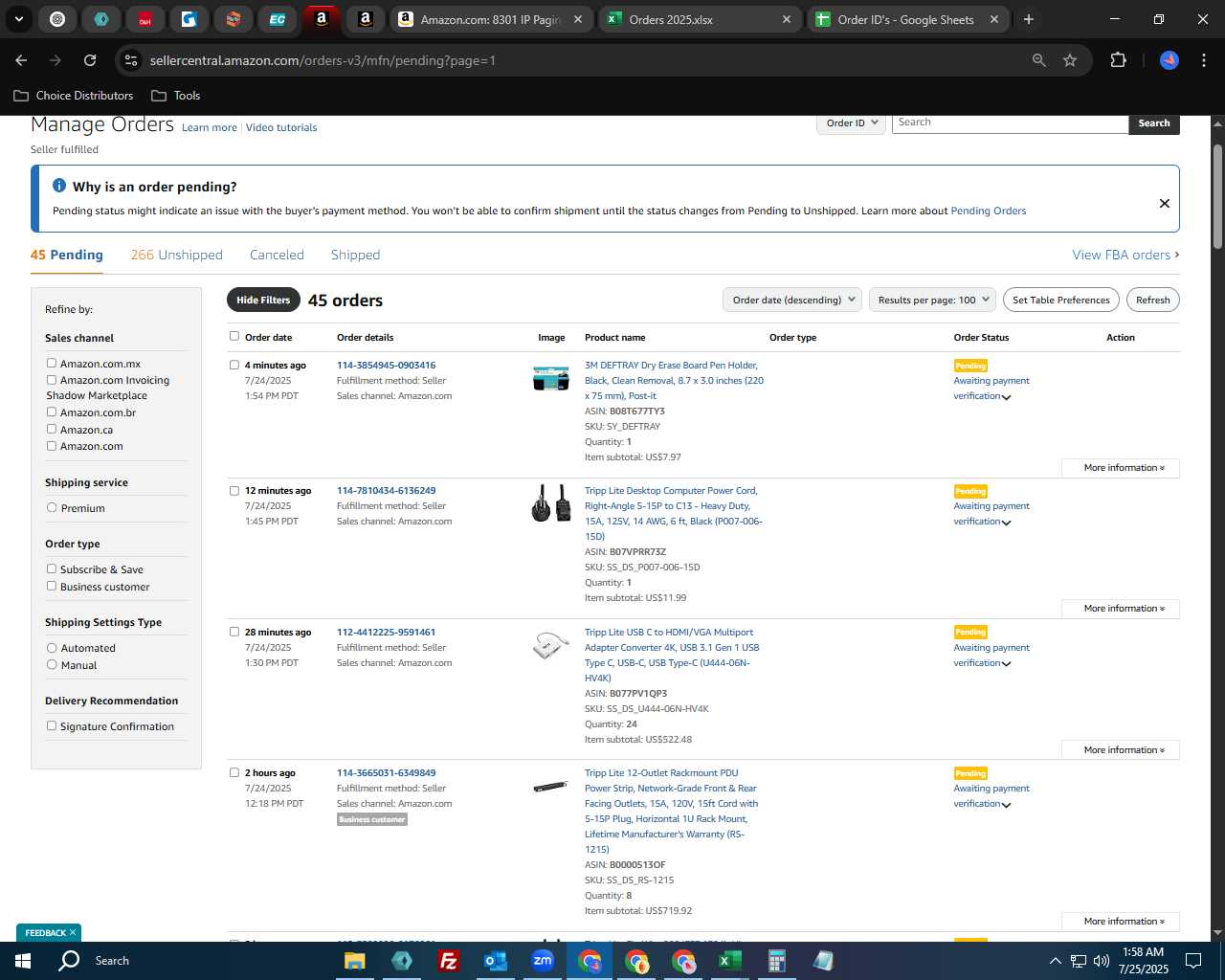Launch FileZilla from the taskbar
This screenshot has height=980, width=1225.
click(449, 961)
